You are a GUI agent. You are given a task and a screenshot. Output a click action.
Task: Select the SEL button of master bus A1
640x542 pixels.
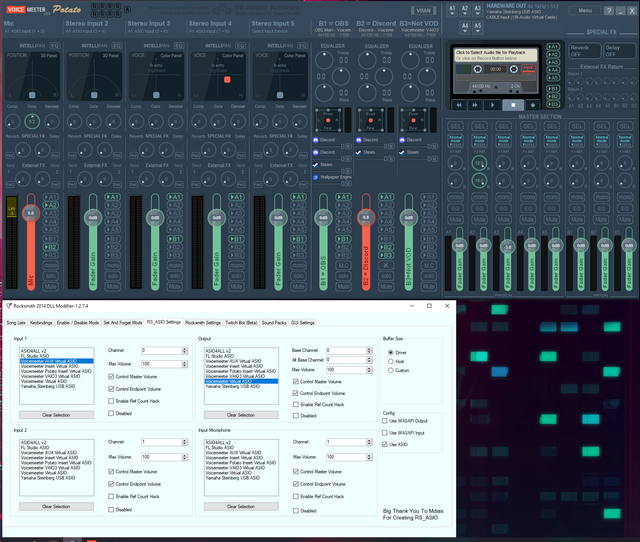(456, 127)
